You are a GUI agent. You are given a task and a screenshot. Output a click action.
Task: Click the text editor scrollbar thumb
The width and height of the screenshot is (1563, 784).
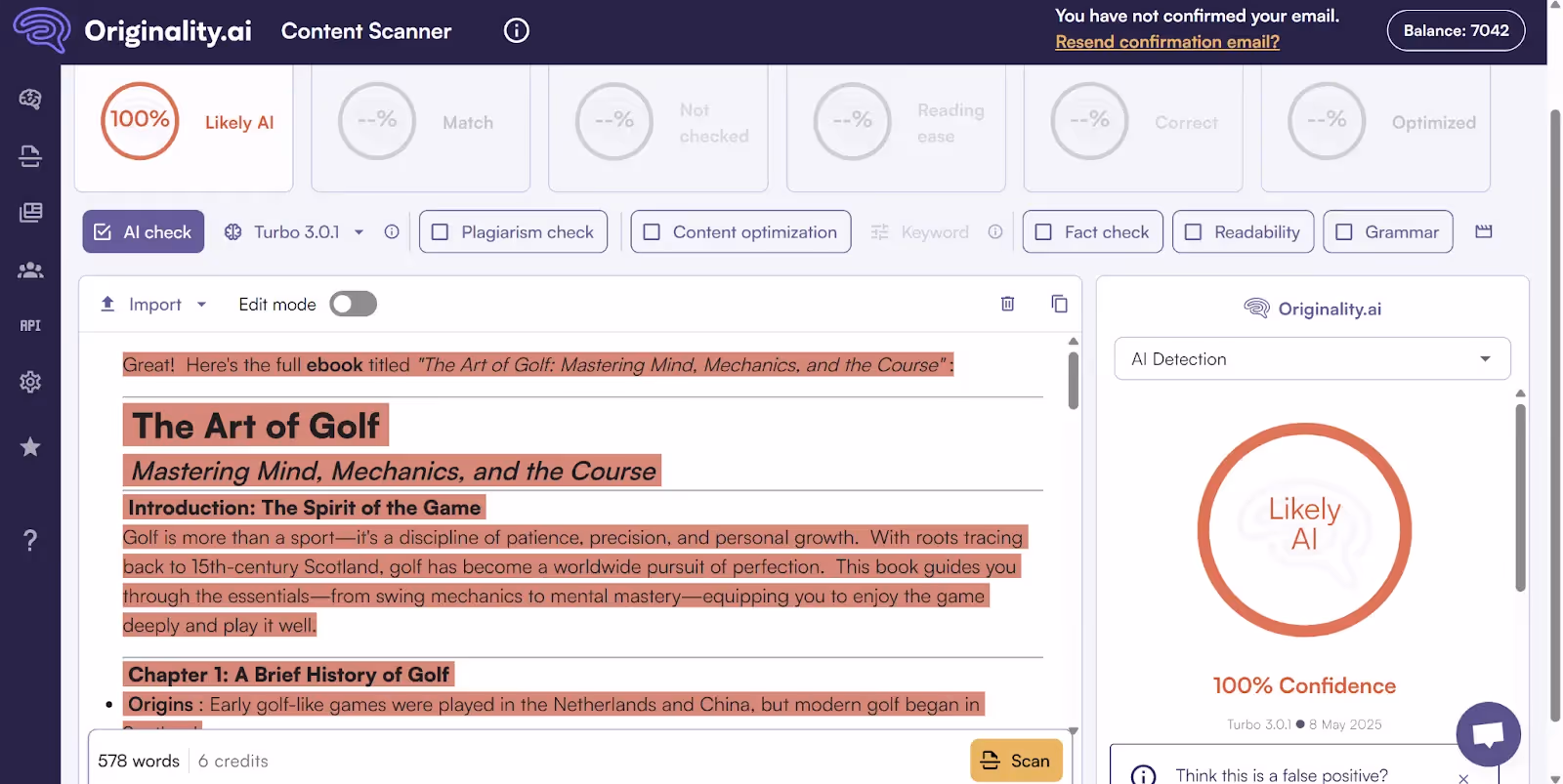(1074, 381)
